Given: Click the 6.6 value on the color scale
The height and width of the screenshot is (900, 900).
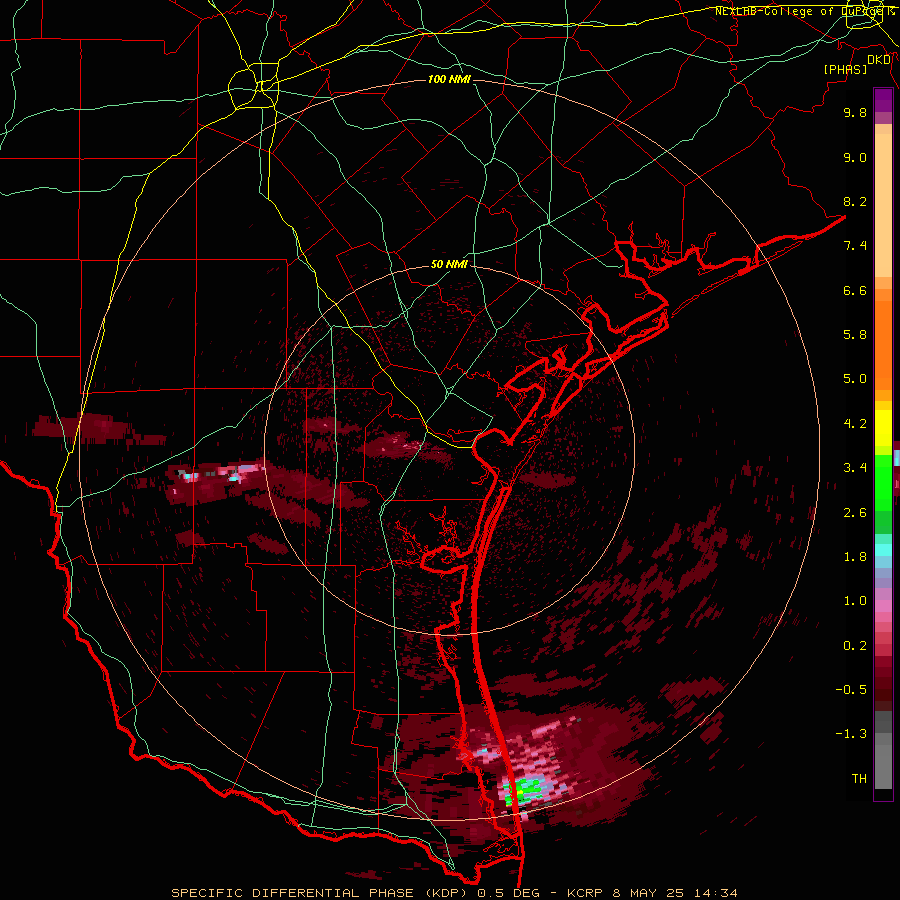Looking at the screenshot, I should tap(855, 290).
